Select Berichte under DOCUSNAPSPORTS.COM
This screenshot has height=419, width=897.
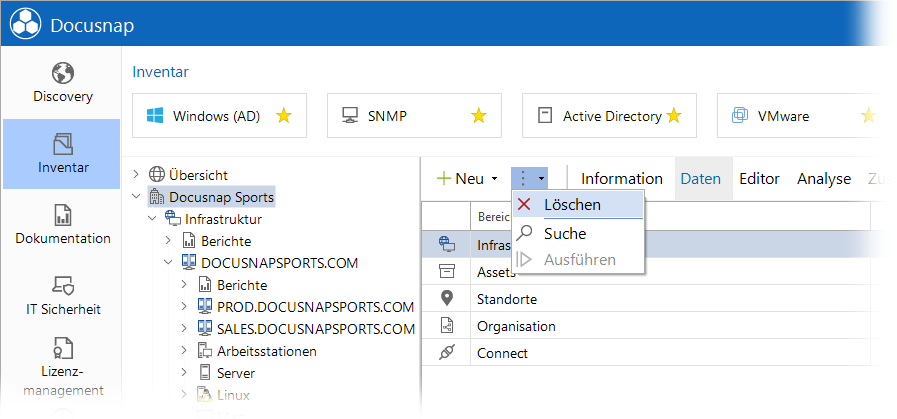(x=242, y=285)
